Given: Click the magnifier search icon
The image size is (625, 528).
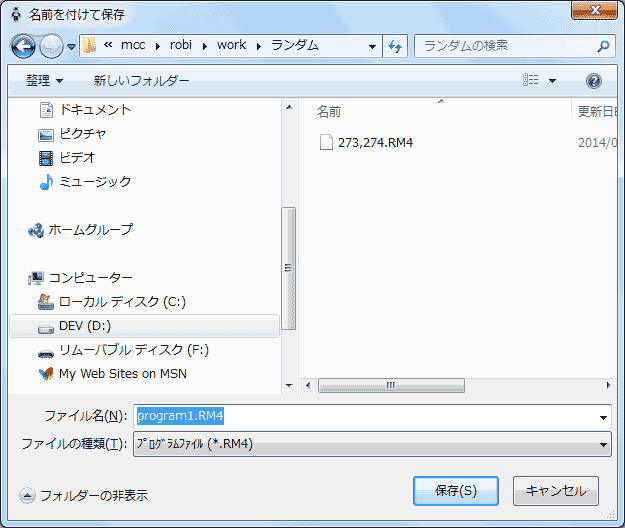Looking at the screenshot, I should tap(603, 46).
